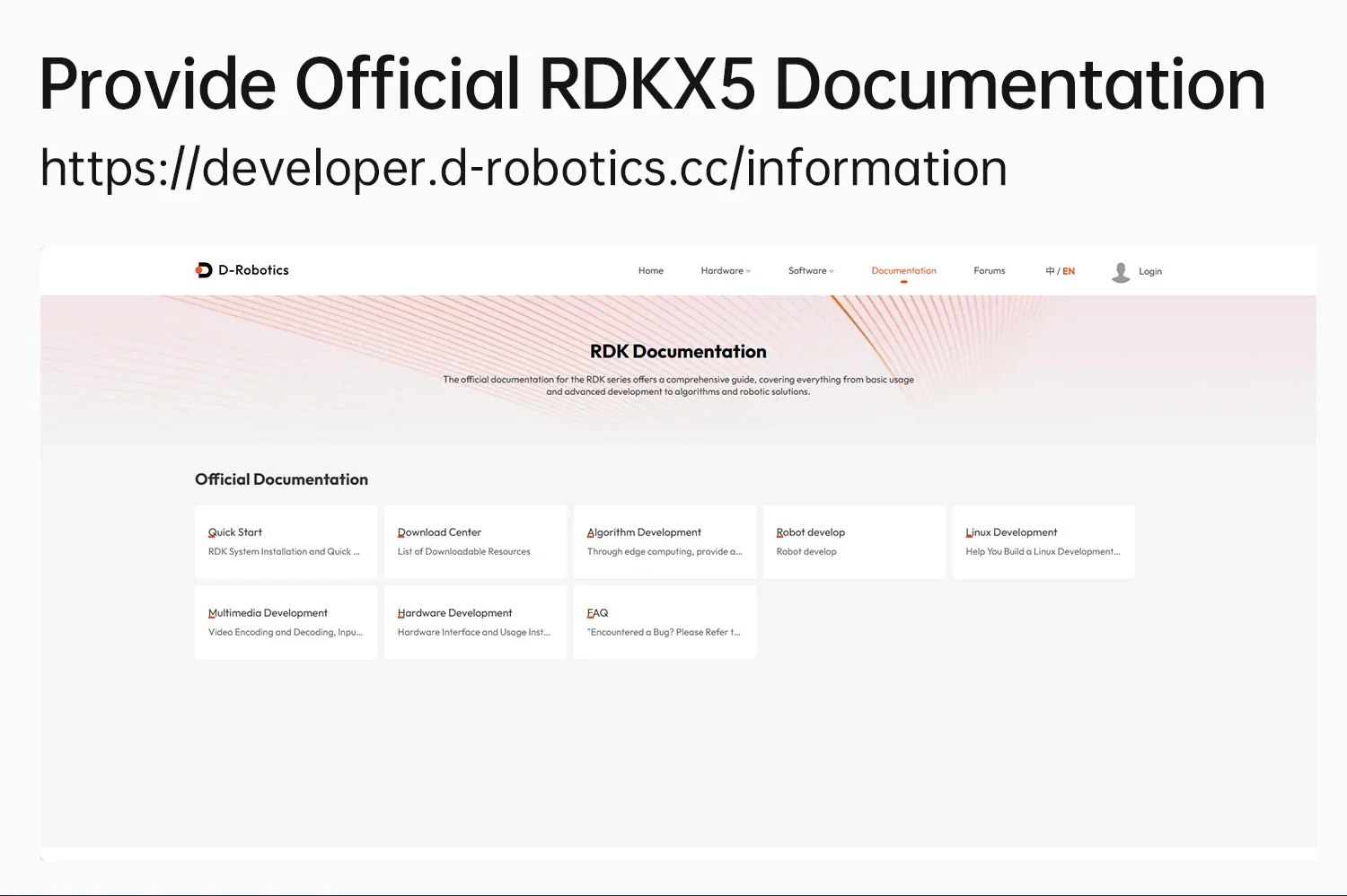Screen dimensions: 1347x896
Task: Click the developer.d-robotics.cc/information URL text
Action: [524, 168]
